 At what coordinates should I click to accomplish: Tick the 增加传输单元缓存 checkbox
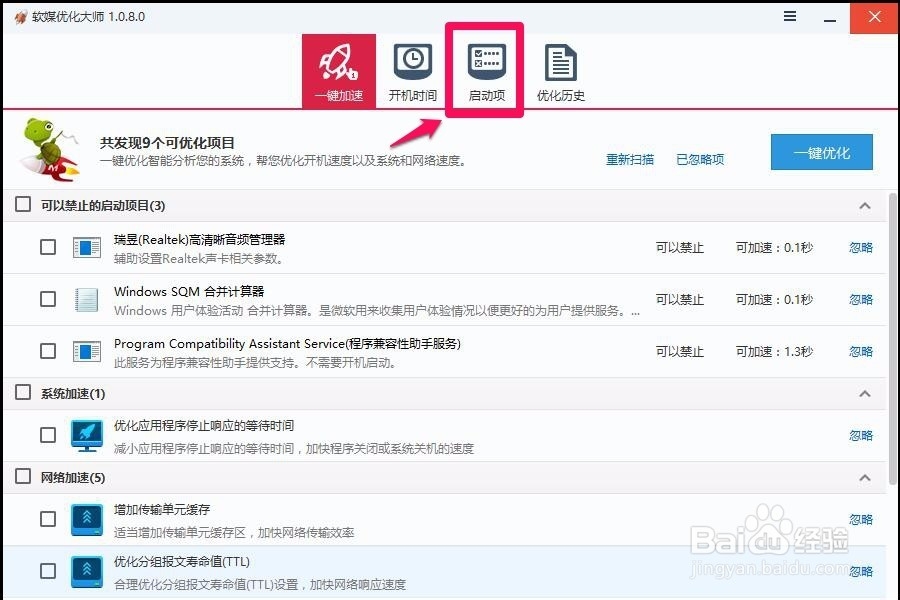[x=48, y=519]
